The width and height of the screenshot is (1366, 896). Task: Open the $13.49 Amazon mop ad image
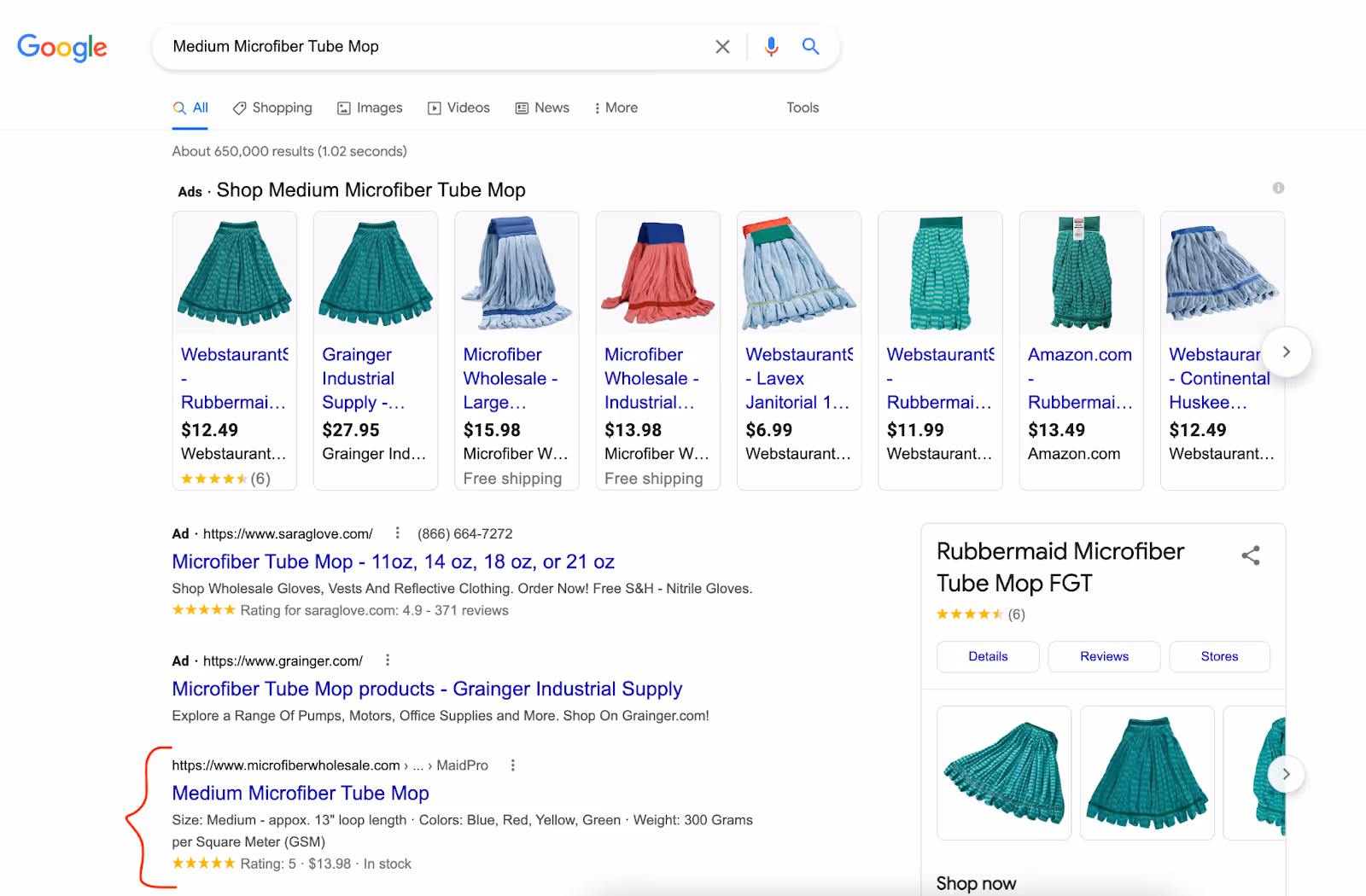tap(1082, 273)
